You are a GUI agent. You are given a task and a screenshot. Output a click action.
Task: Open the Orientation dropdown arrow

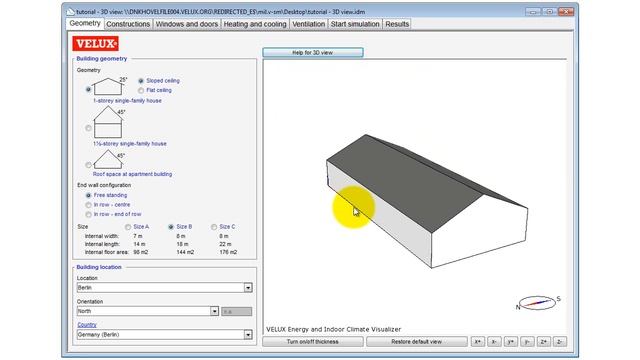coord(214,311)
